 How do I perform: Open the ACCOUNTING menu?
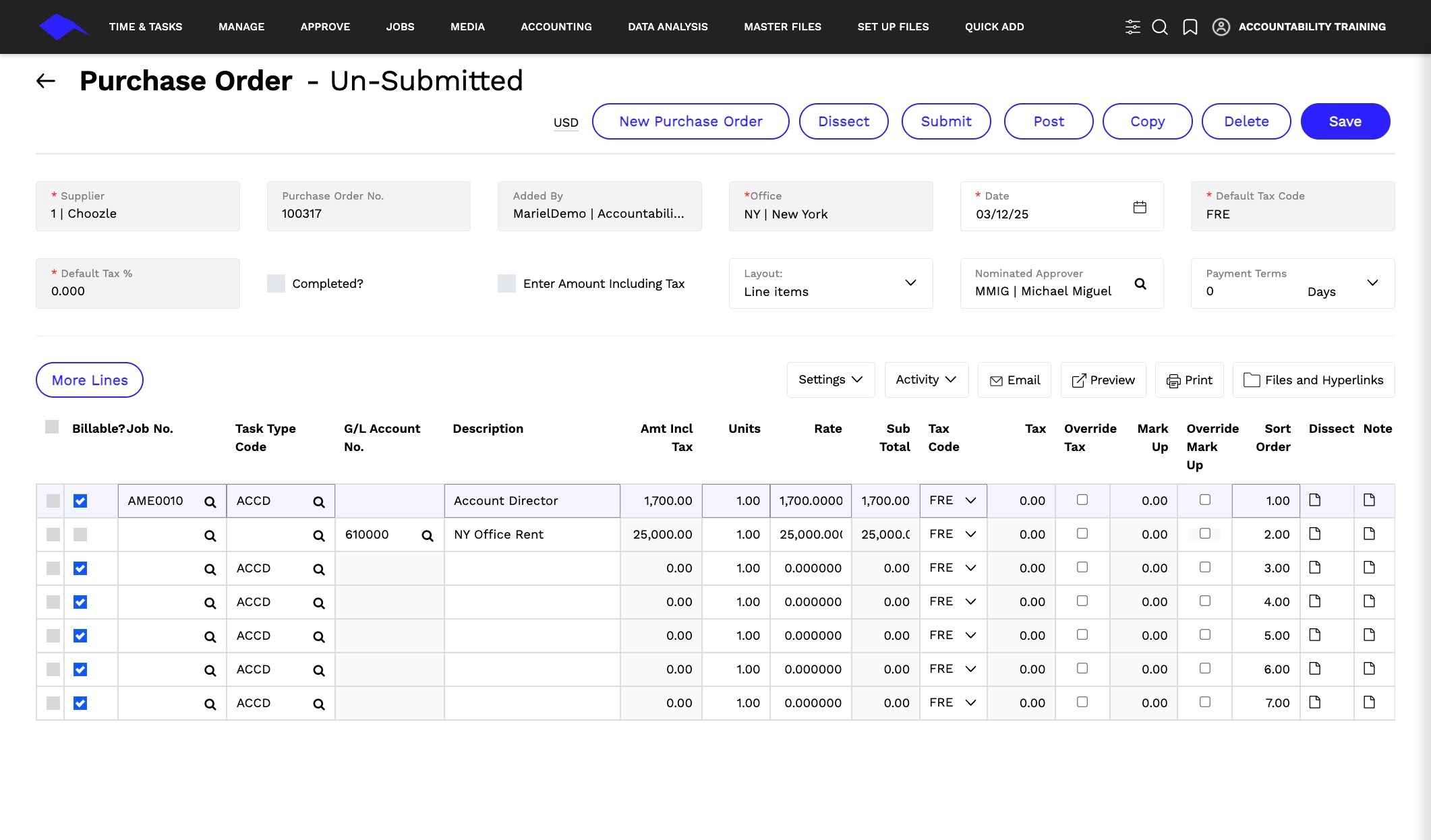[556, 27]
